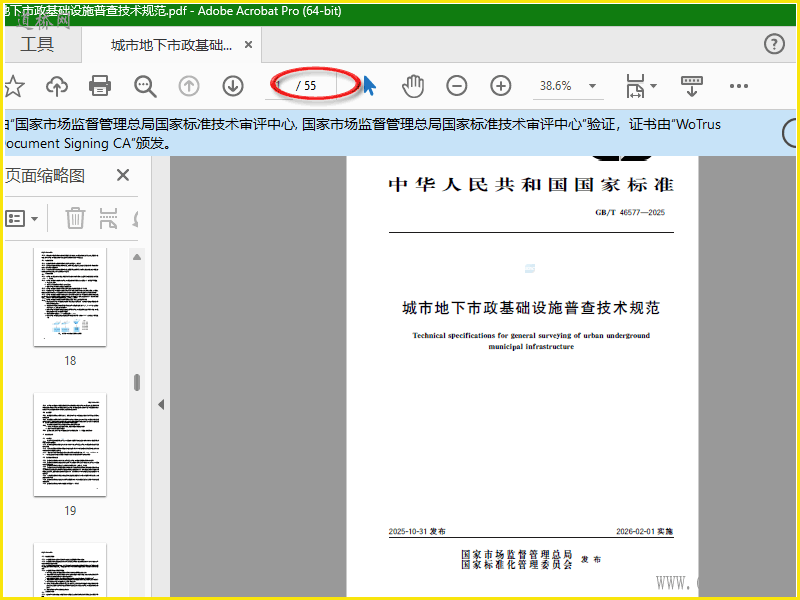Click the 页面缩略图 panel title

click(x=45, y=176)
